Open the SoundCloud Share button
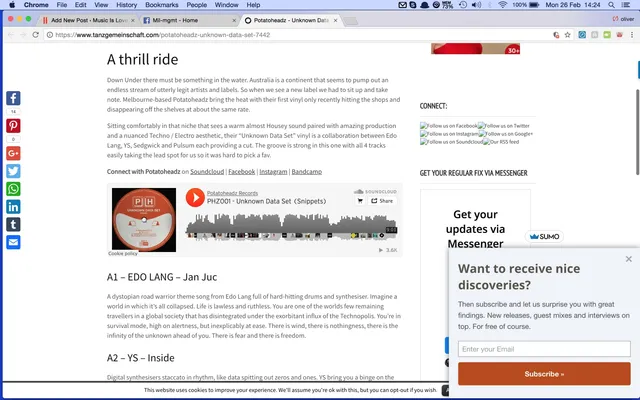 [382, 201]
